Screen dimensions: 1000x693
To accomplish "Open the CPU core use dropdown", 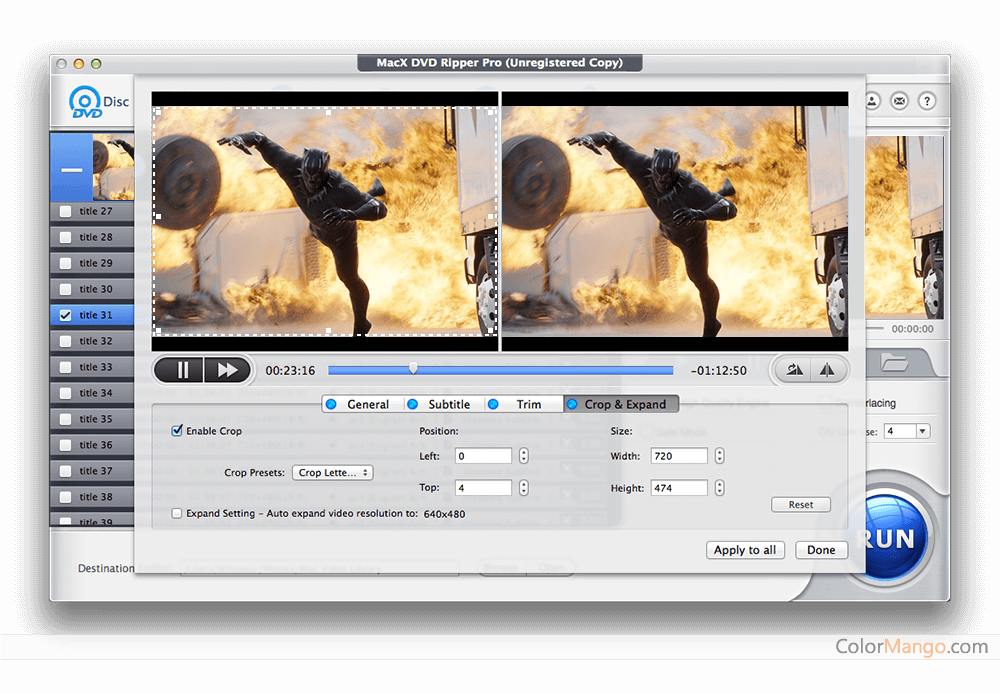I will coord(922,432).
